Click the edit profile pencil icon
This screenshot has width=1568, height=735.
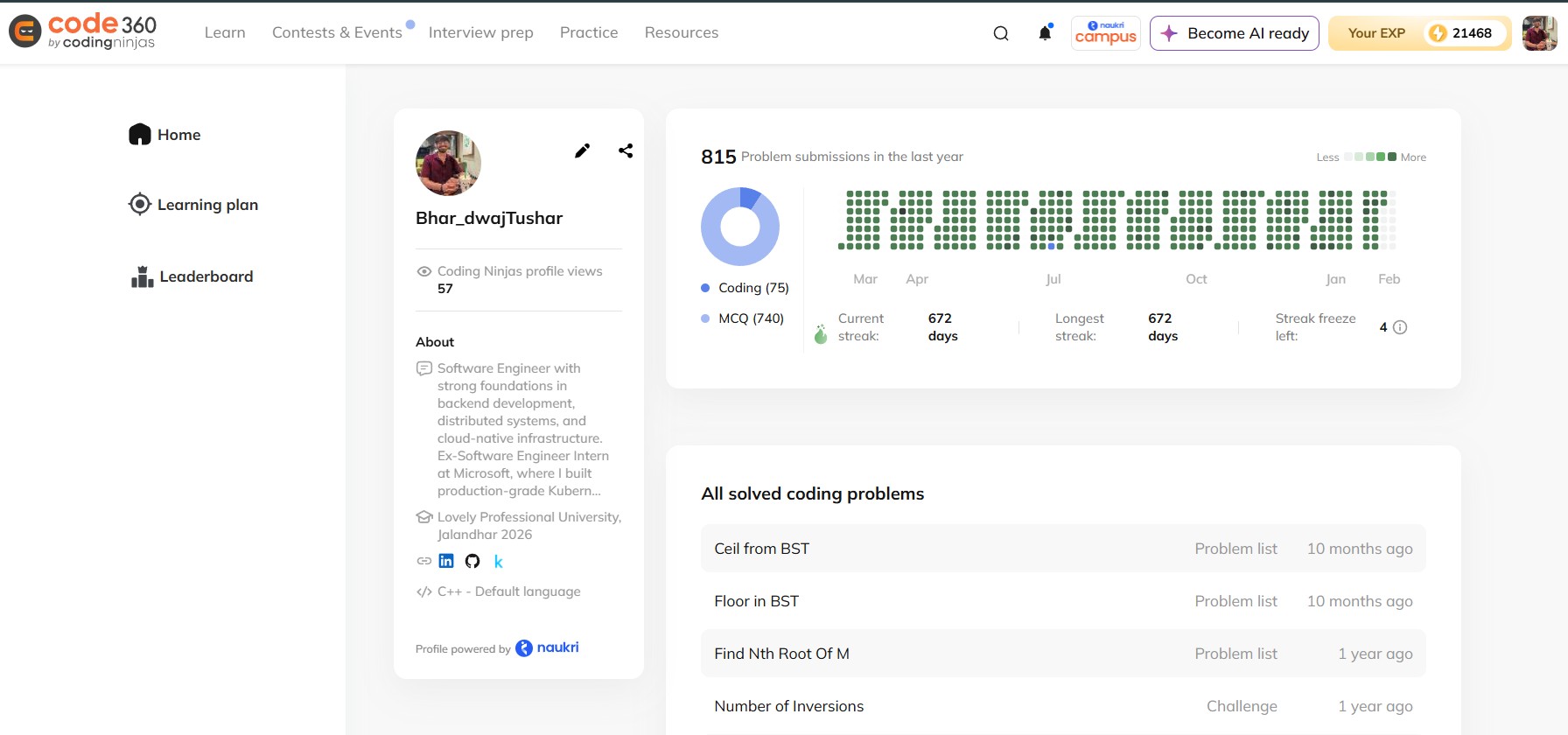[x=582, y=150]
